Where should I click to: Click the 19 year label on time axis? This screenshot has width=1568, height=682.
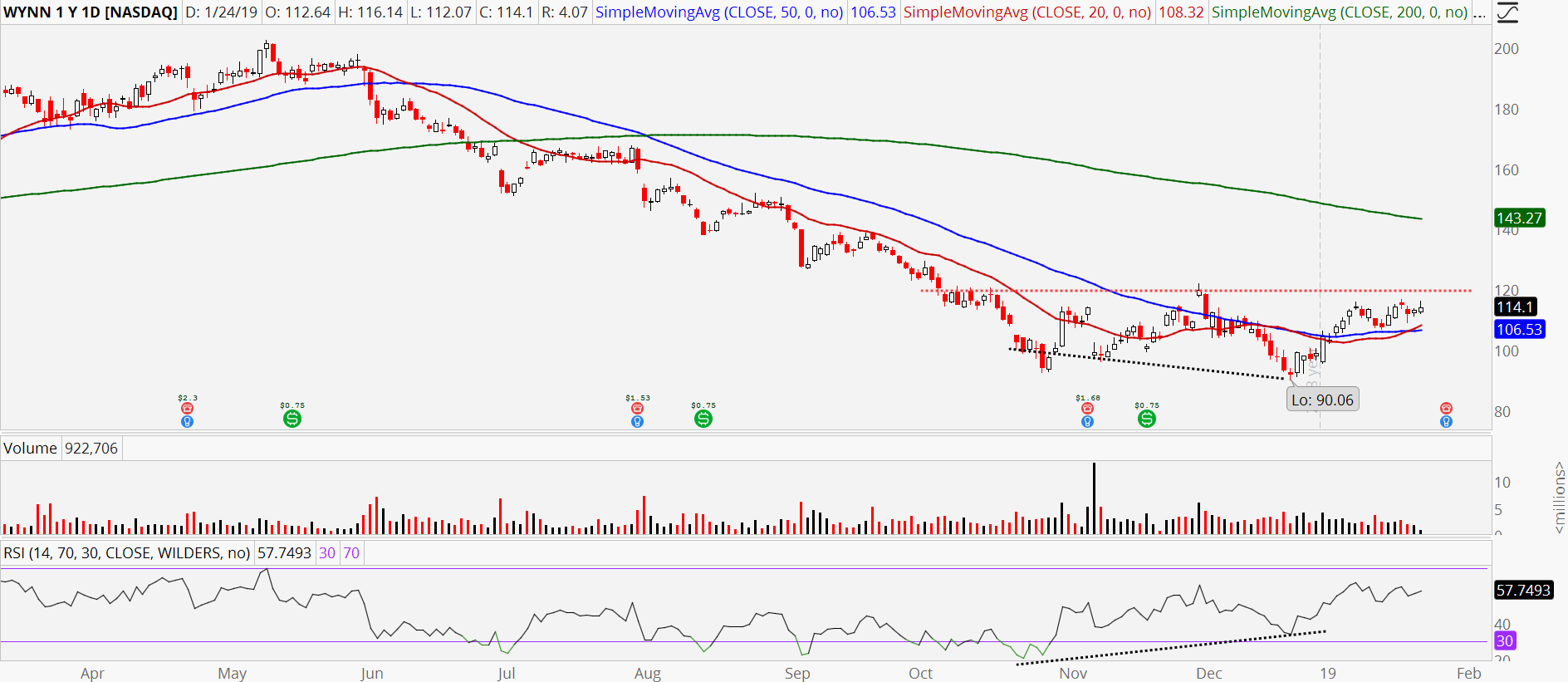[1328, 673]
